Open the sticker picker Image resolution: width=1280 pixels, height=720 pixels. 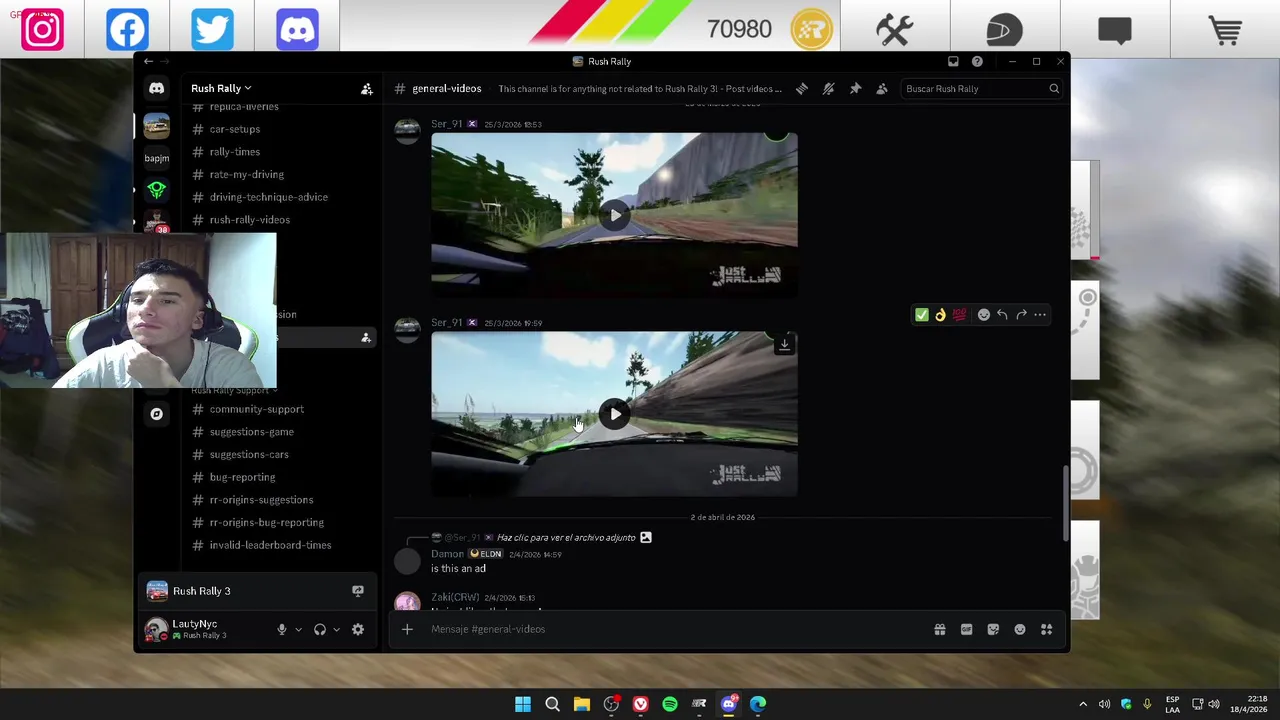pyautogui.click(x=993, y=629)
